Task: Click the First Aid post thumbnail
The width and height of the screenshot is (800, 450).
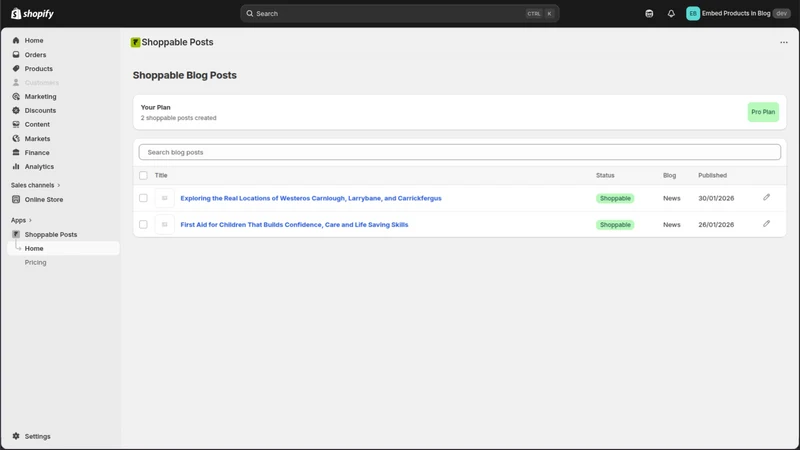Action: point(164,224)
